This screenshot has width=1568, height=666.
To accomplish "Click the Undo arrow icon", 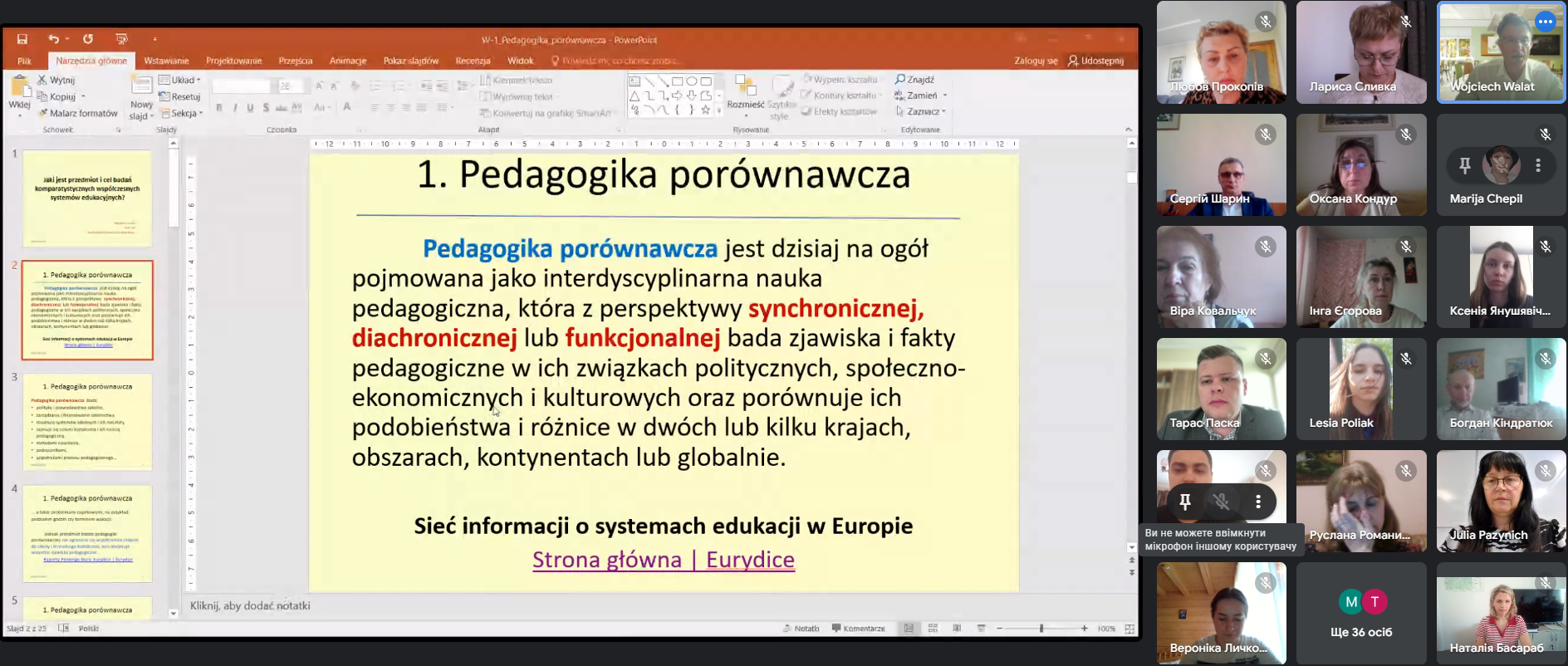I will (54, 39).
